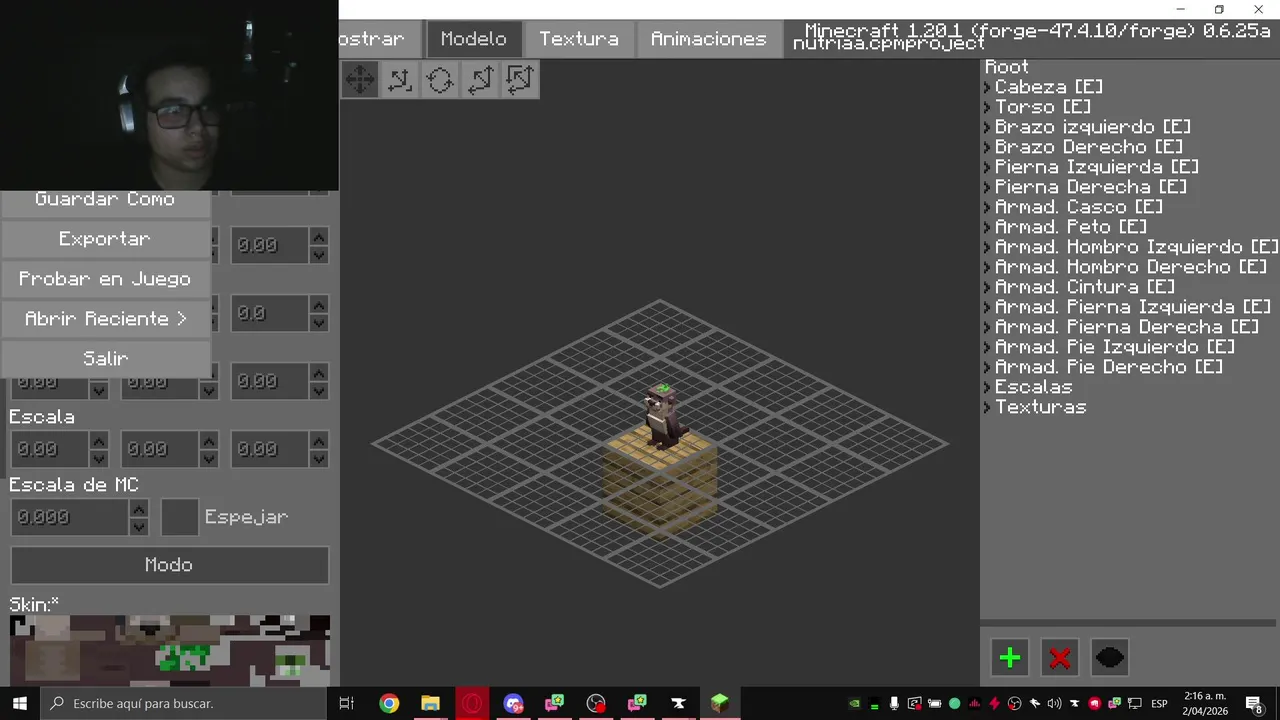The image size is (1280, 720).
Task: Expand the Cabeza [E] tree arrow
Action: [987, 87]
